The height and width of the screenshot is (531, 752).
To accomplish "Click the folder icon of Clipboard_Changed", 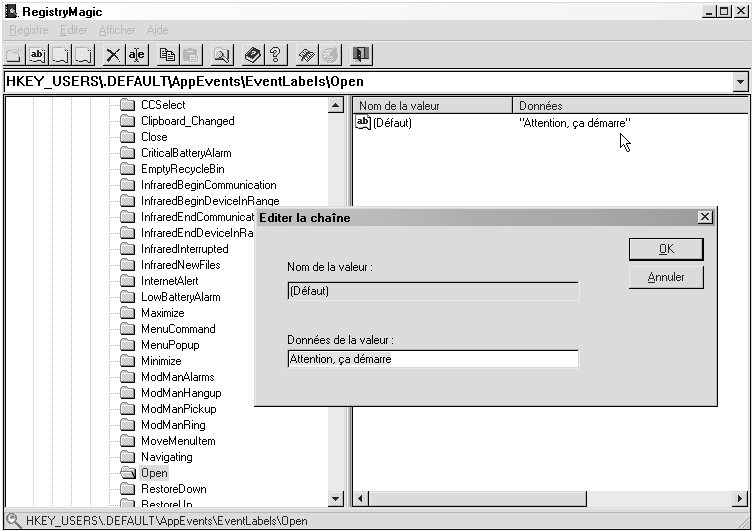I will pos(127,121).
